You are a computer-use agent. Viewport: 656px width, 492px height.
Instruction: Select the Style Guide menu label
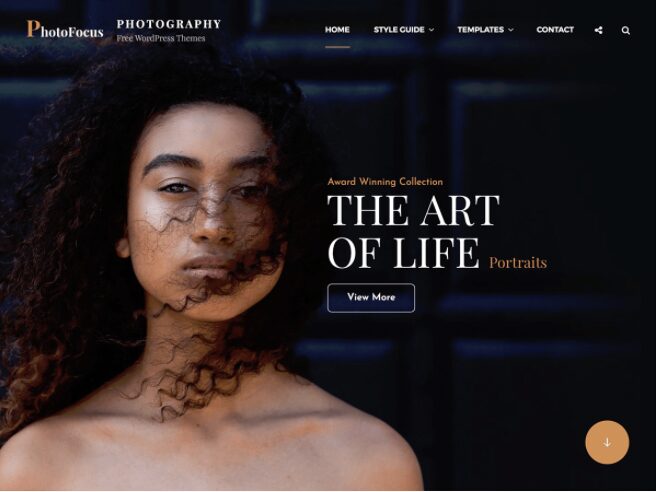tap(399, 30)
